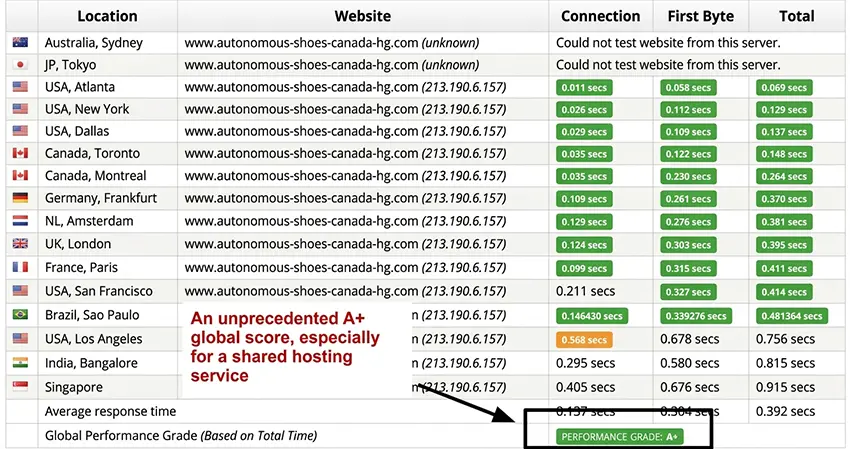
Task: Click the 0.146430 secs connection badge for Sao Paulo
Action: tap(592, 316)
